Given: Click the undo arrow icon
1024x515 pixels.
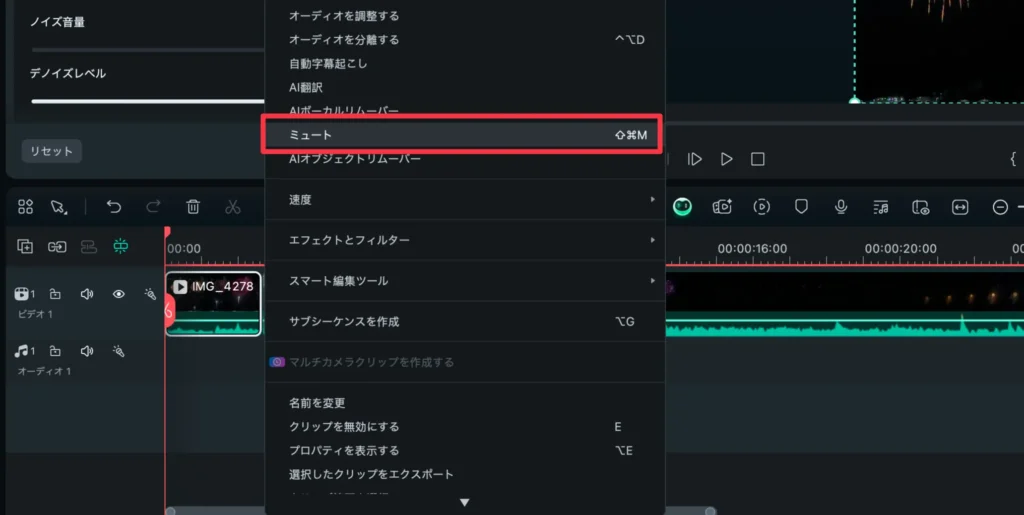Looking at the screenshot, I should 114,207.
